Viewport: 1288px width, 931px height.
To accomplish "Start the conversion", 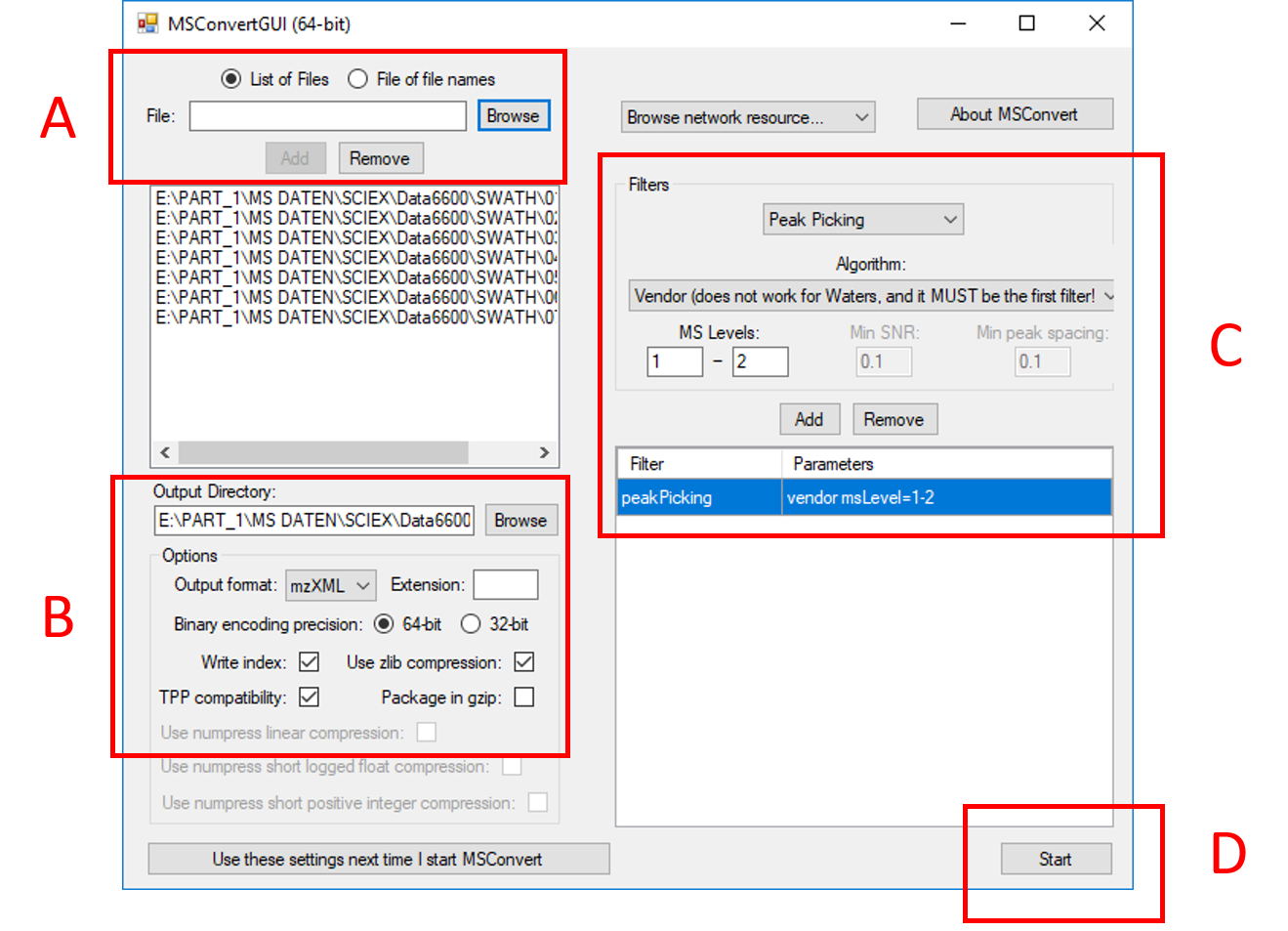I will (1056, 860).
